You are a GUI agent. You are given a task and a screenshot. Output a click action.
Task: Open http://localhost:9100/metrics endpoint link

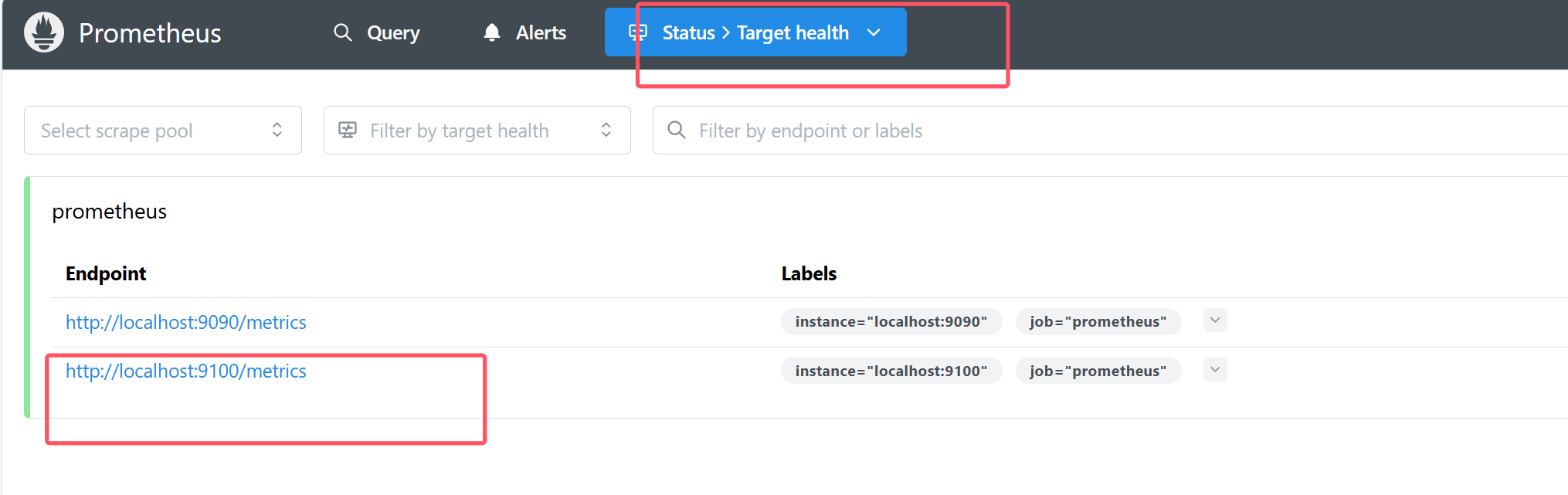(185, 371)
